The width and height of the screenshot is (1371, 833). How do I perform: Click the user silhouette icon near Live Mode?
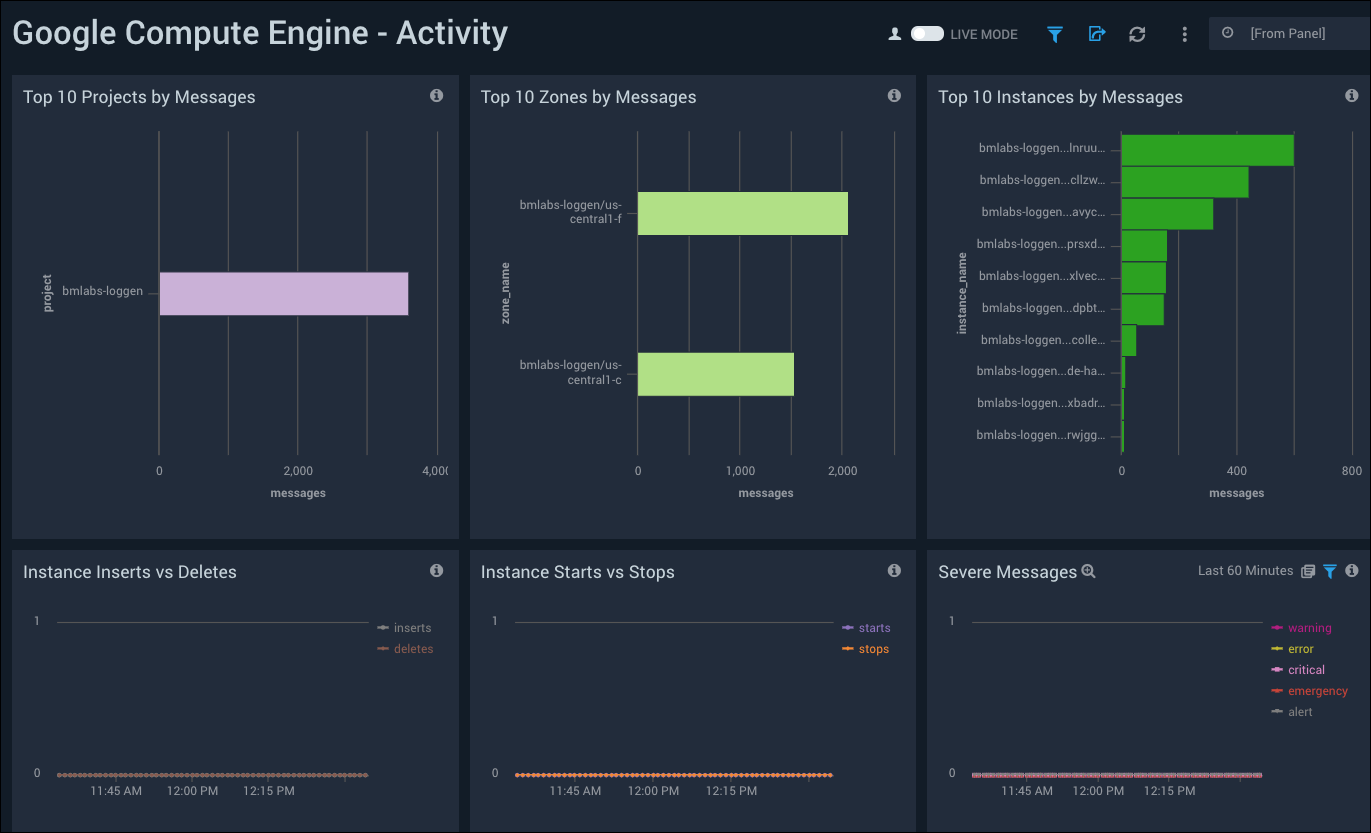[894, 33]
